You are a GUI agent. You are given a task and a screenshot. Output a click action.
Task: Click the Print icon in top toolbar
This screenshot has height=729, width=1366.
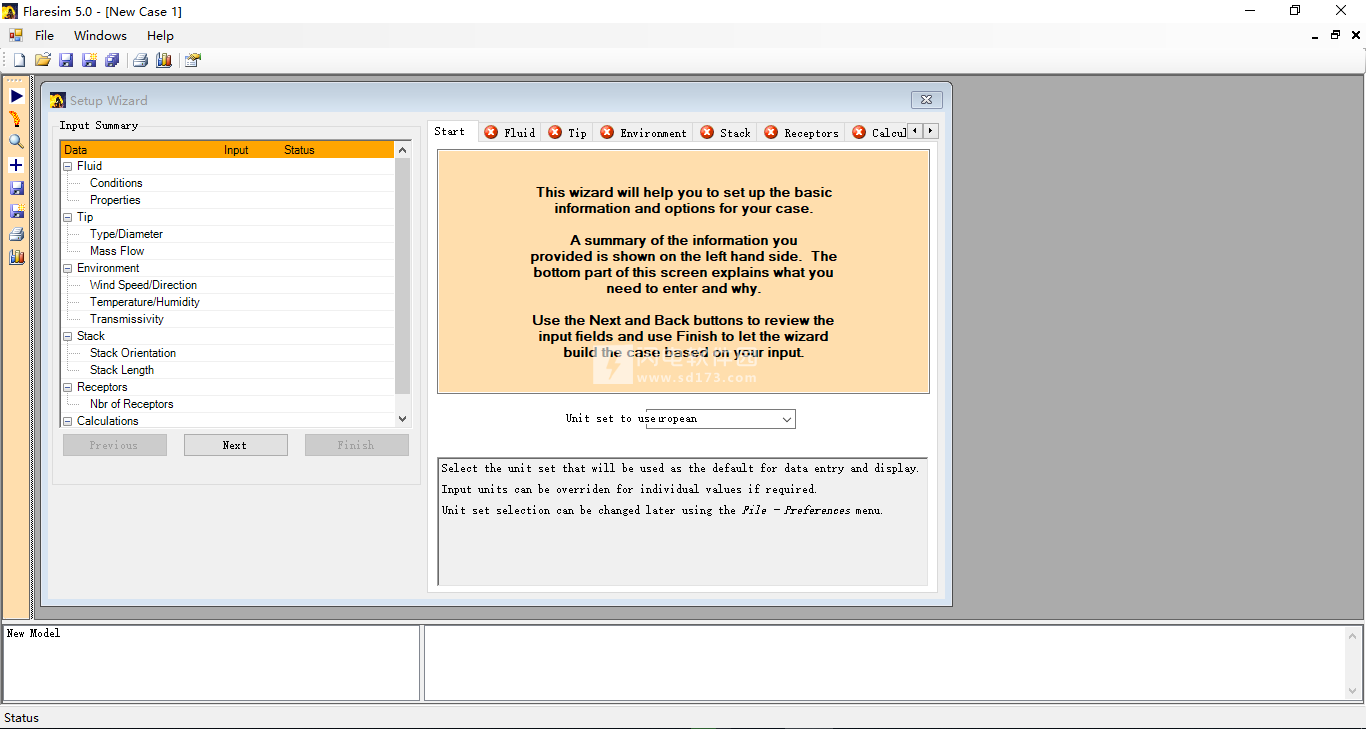[x=140, y=60]
